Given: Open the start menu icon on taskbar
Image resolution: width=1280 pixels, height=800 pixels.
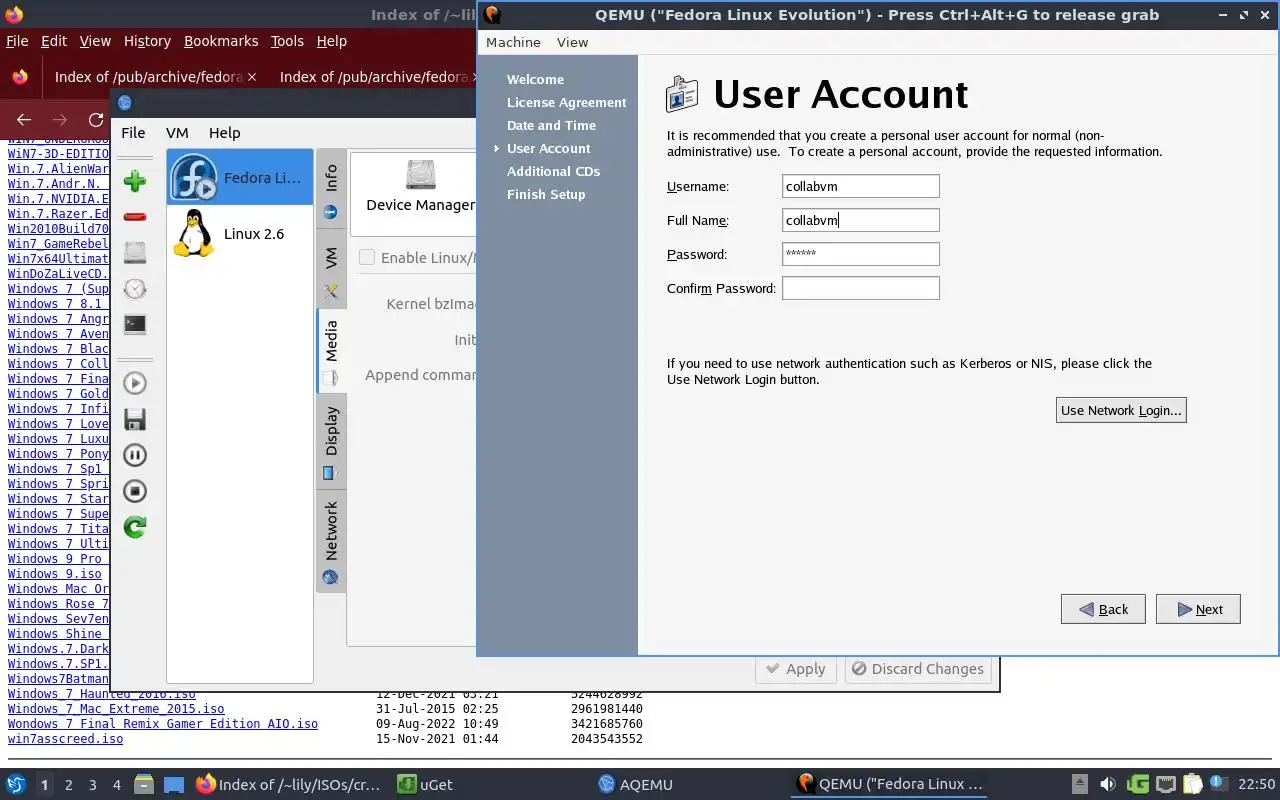Looking at the screenshot, I should pos(16,784).
